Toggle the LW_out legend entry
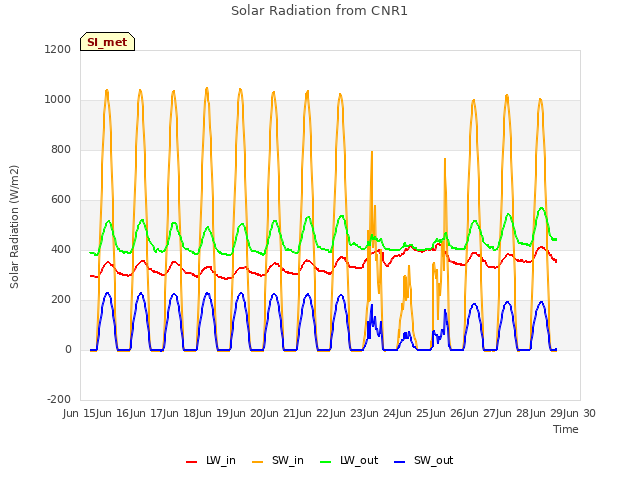The image size is (640, 480). 349,460
